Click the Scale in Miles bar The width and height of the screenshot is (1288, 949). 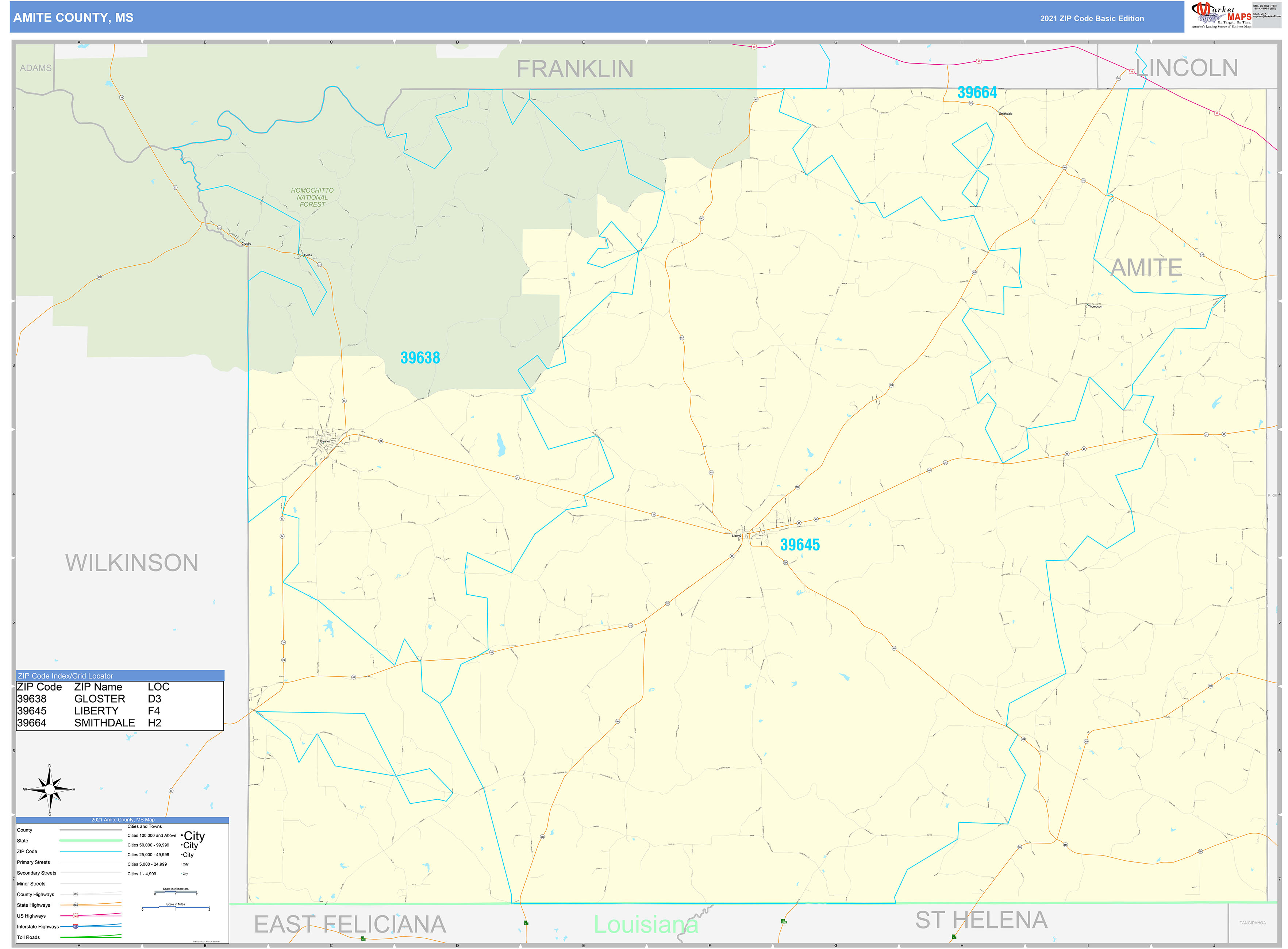(176, 907)
